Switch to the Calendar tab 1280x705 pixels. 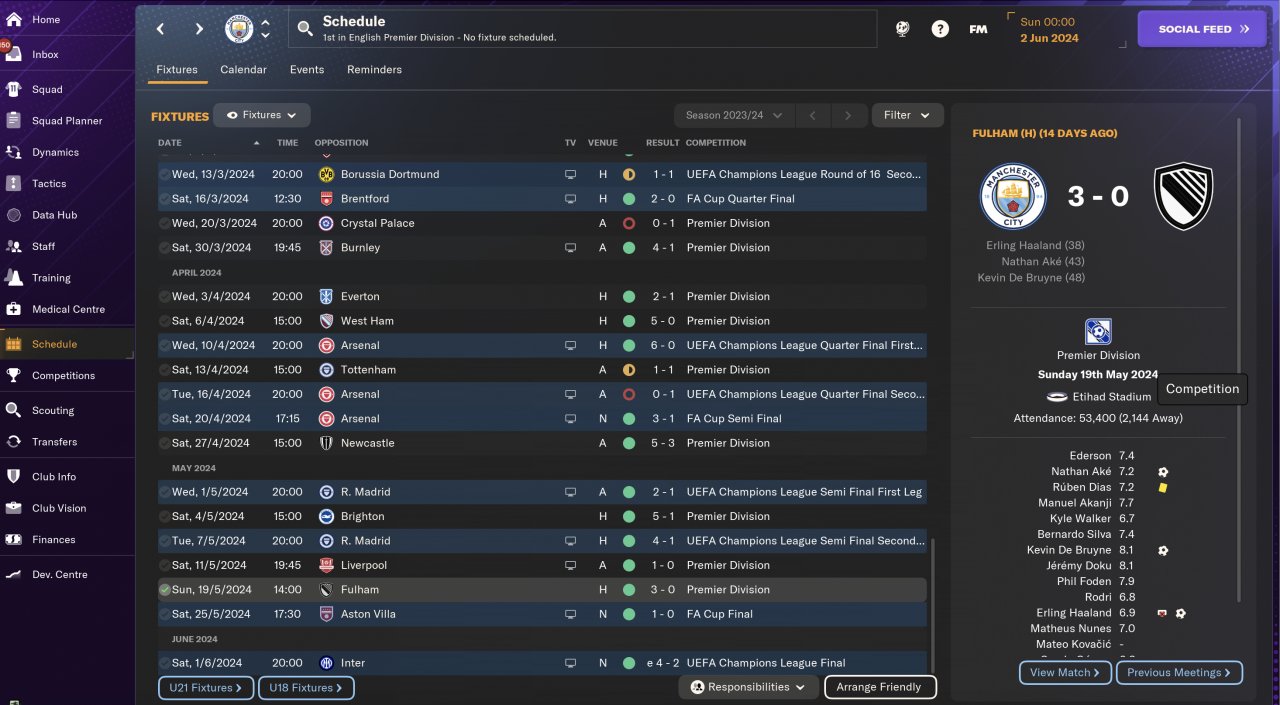click(243, 70)
